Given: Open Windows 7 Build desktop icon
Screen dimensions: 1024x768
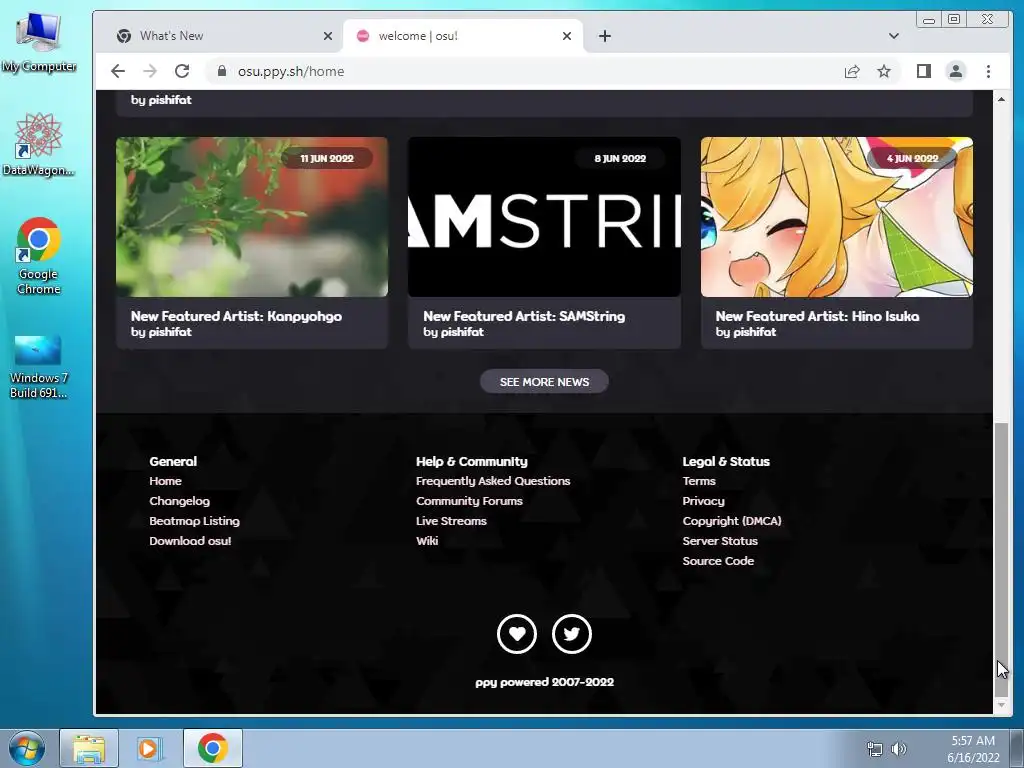Looking at the screenshot, I should coord(39,366).
